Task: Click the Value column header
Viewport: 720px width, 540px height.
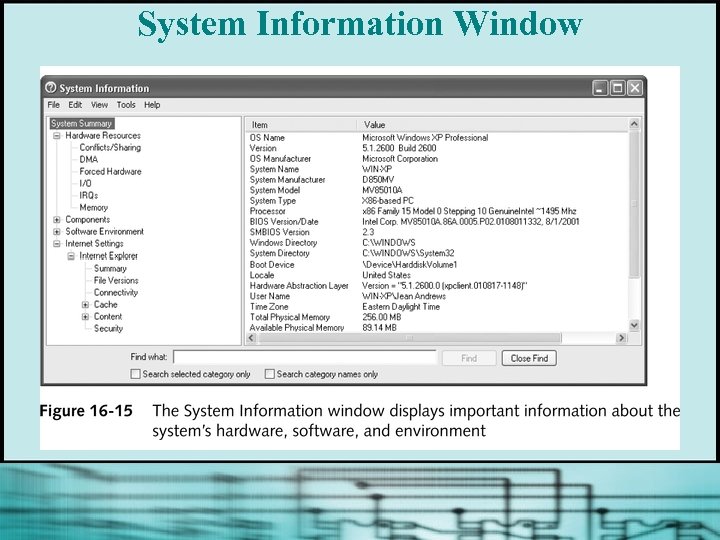Action: (492, 125)
